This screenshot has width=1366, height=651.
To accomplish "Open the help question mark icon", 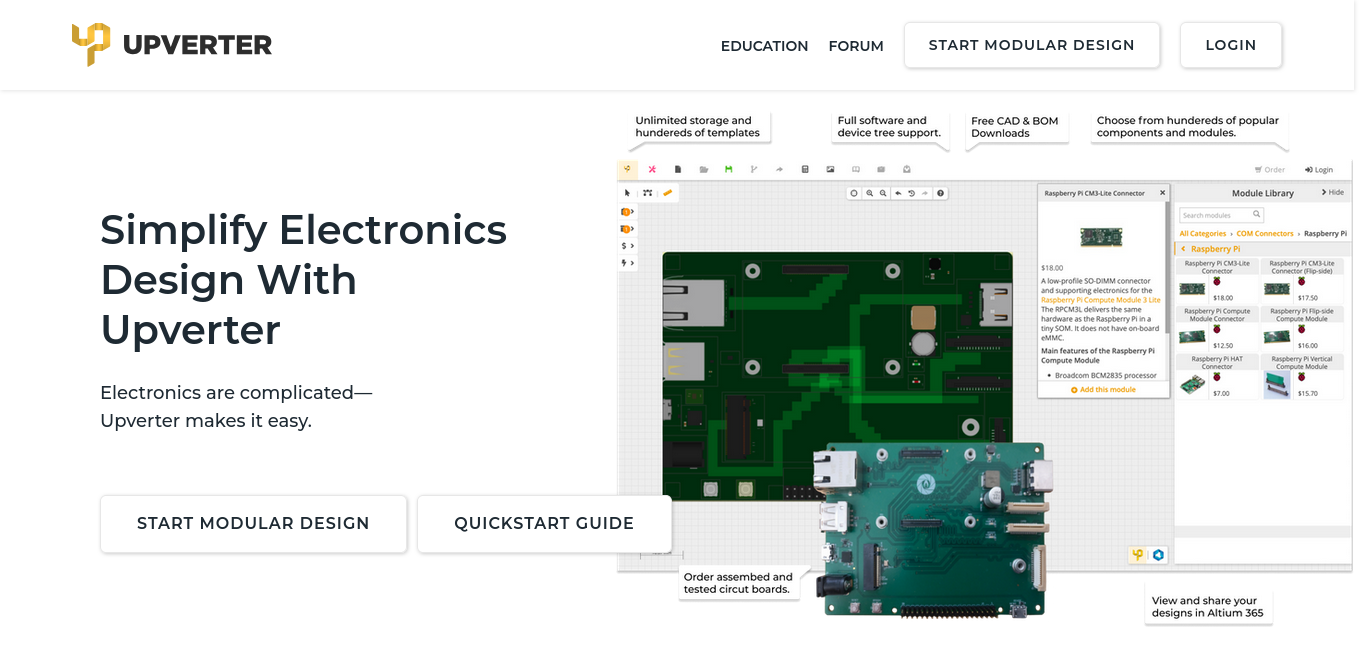I will click(940, 193).
